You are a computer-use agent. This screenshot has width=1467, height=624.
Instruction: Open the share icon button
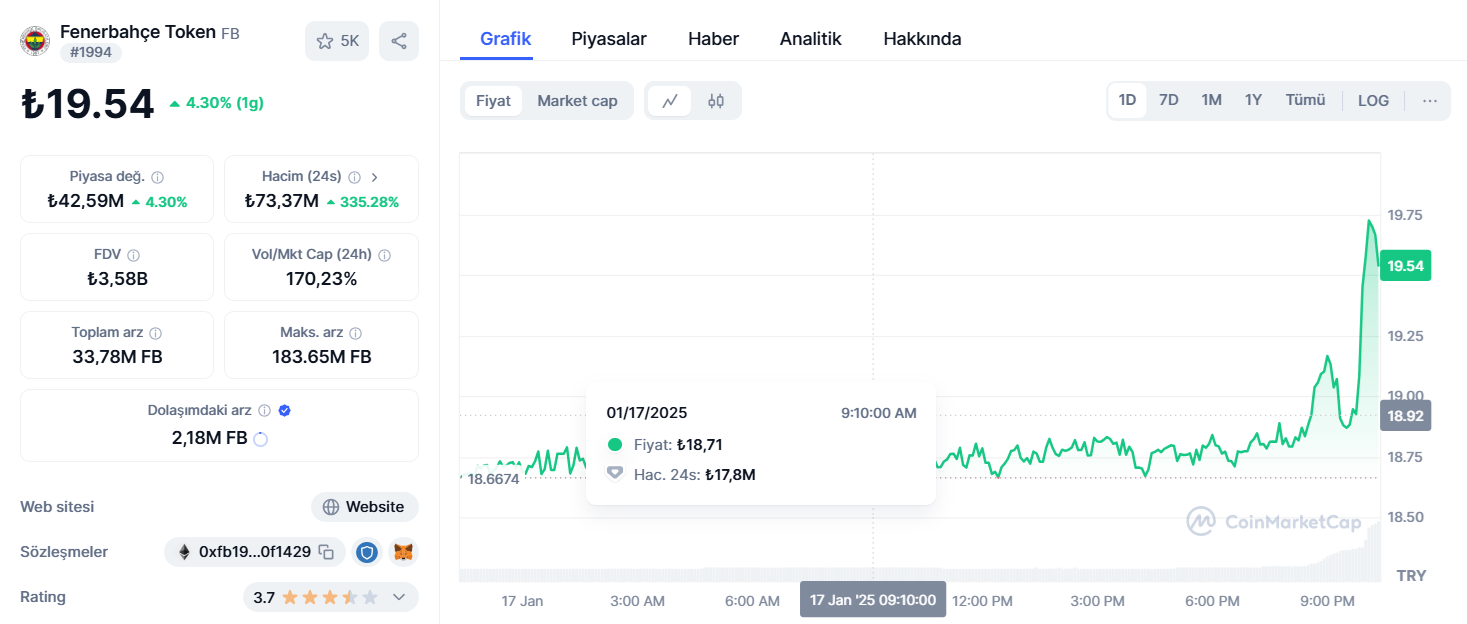coord(399,41)
